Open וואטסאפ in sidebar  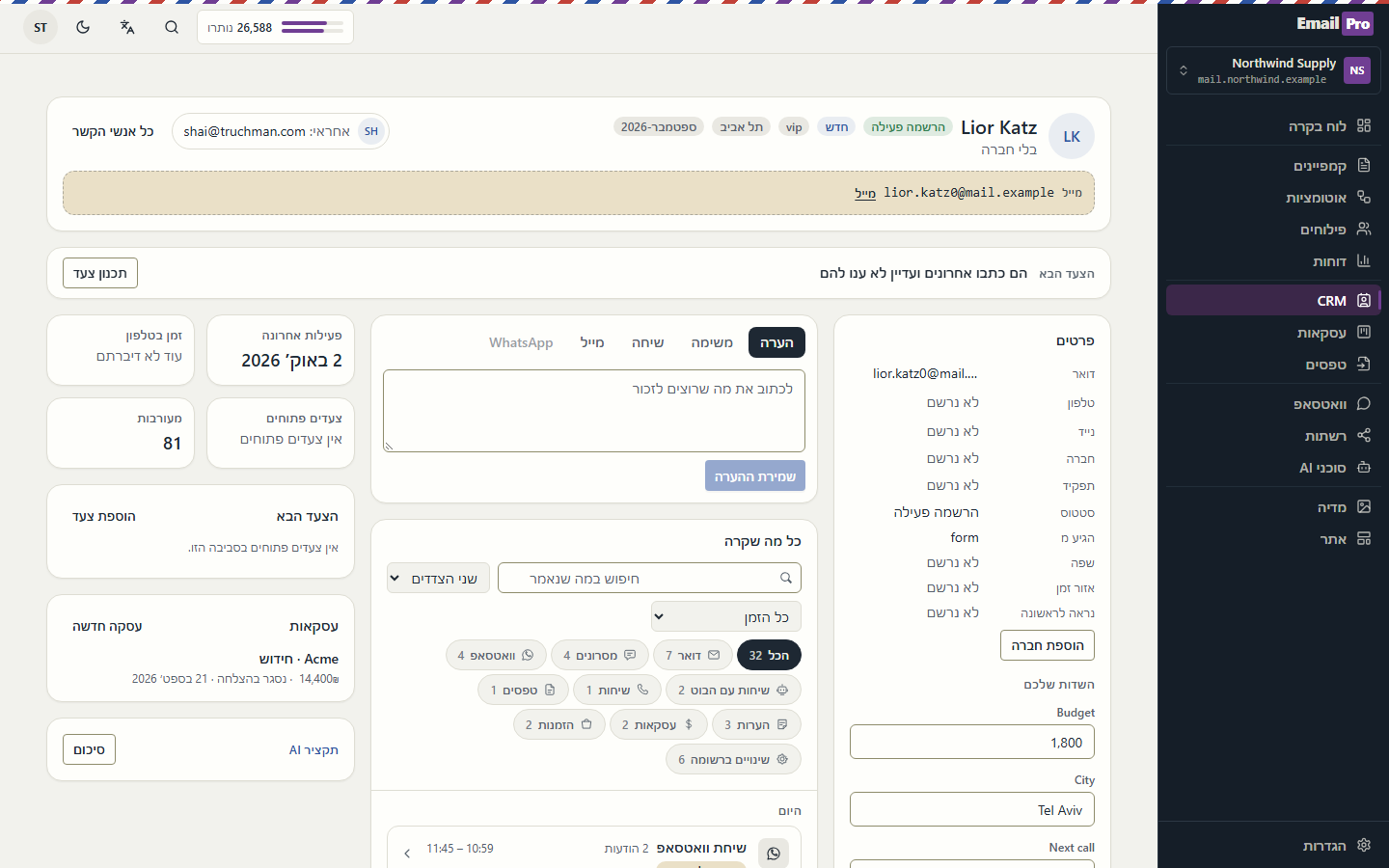(1273, 404)
